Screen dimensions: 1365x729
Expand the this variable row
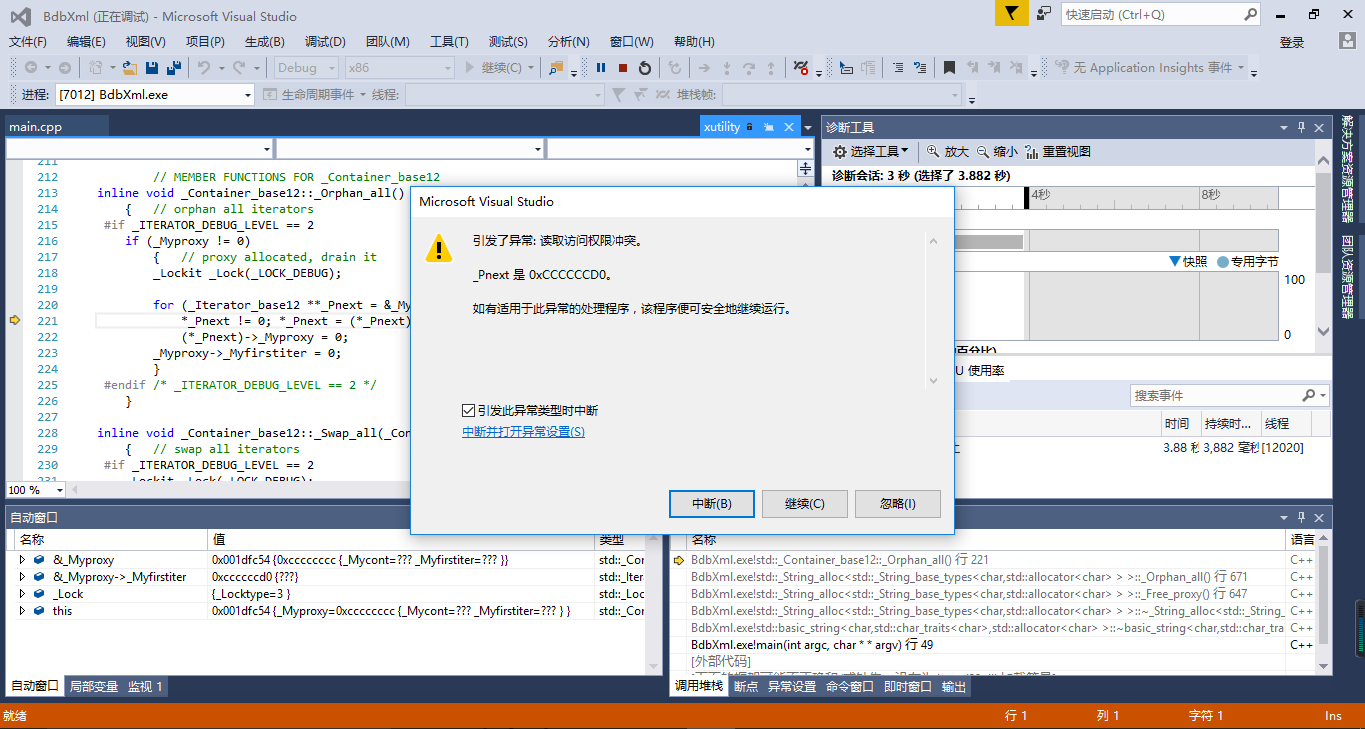(x=22, y=612)
